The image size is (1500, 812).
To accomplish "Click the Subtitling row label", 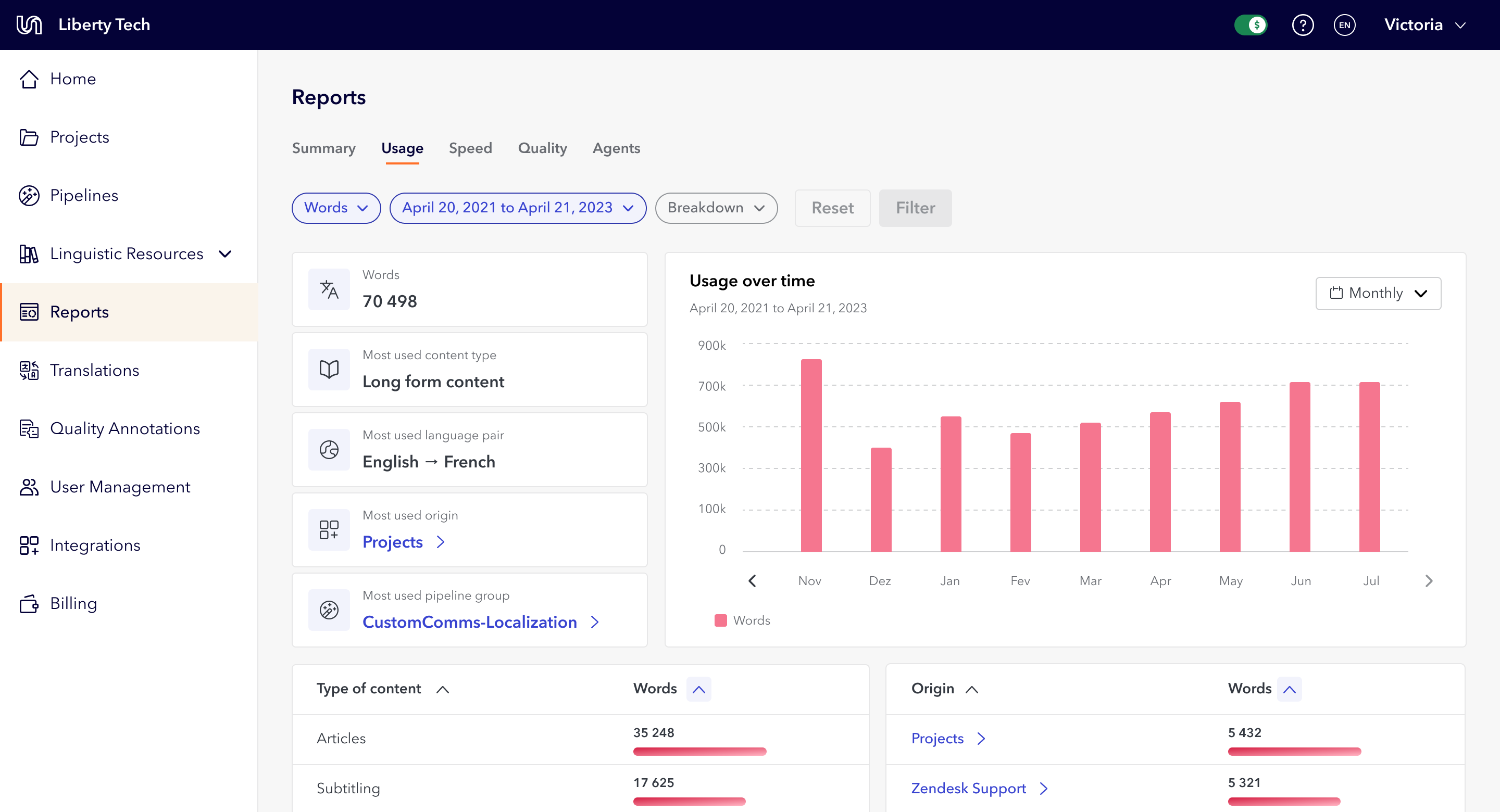I will [x=348, y=789].
